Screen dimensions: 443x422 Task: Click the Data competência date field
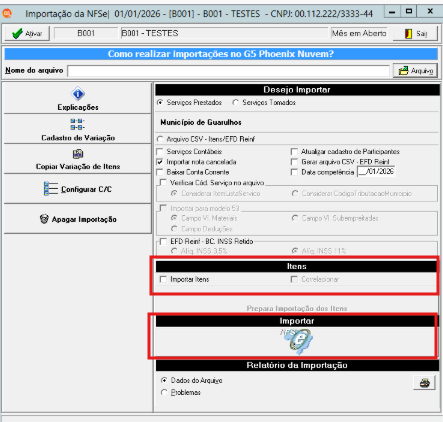pos(376,172)
